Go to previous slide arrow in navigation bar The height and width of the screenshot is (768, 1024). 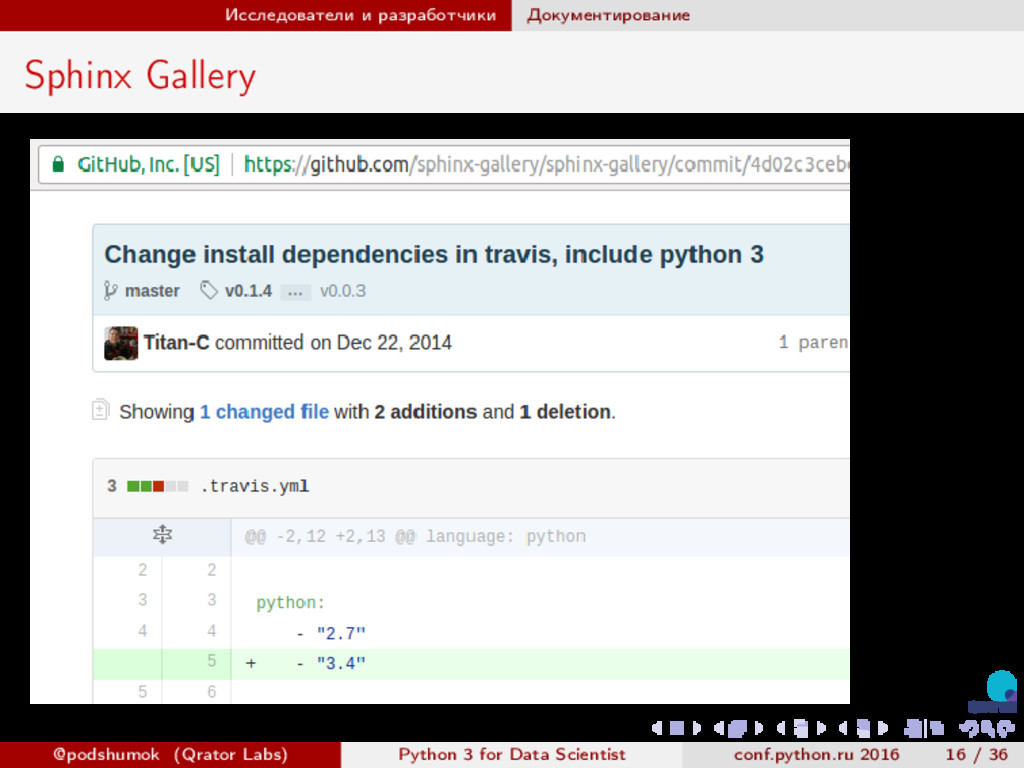pos(657,728)
